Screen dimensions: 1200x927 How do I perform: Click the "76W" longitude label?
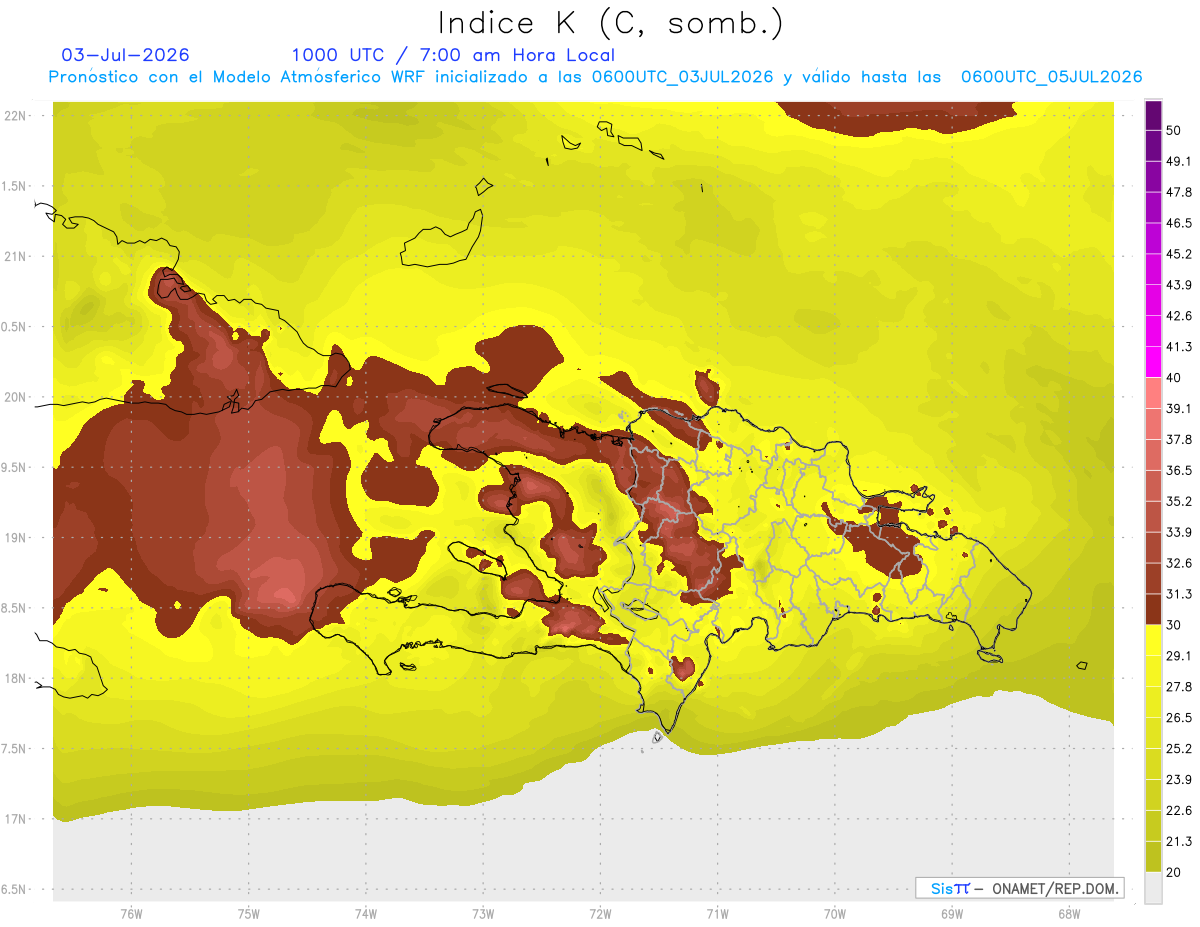coord(131,914)
